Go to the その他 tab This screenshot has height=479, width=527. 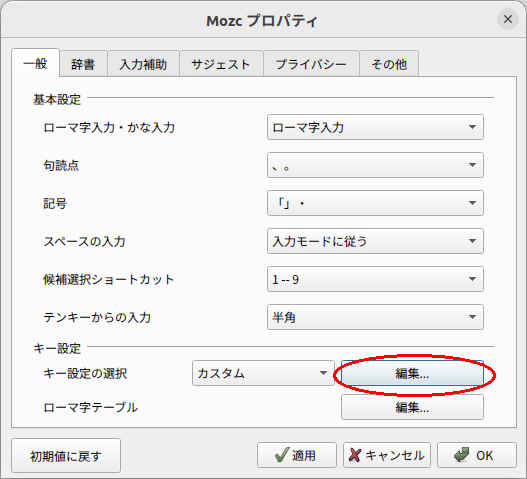(389, 64)
